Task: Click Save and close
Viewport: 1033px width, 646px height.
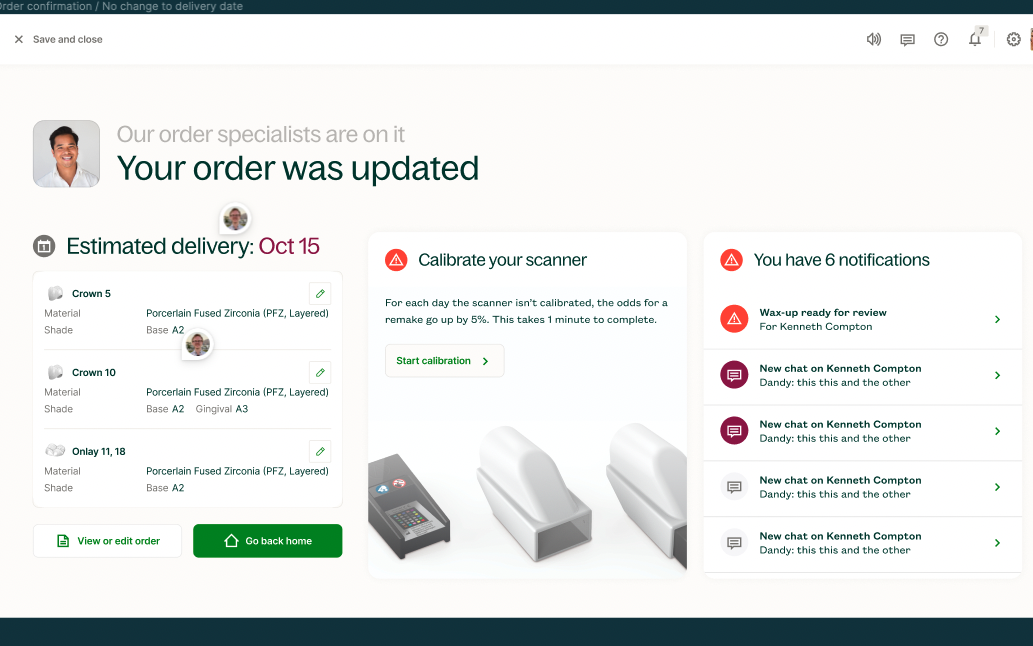Action: [58, 40]
